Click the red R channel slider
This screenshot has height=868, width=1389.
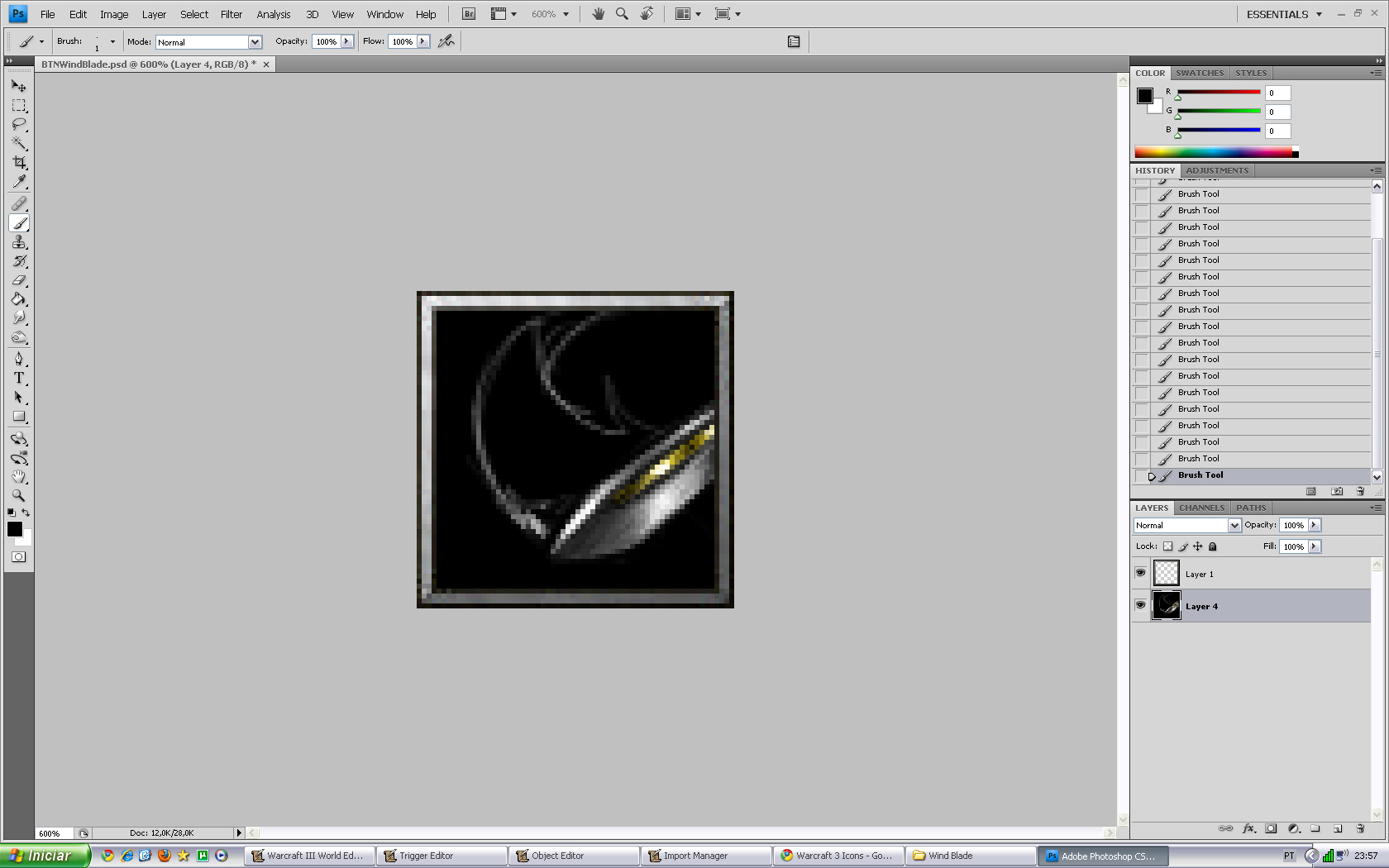pos(1219,93)
